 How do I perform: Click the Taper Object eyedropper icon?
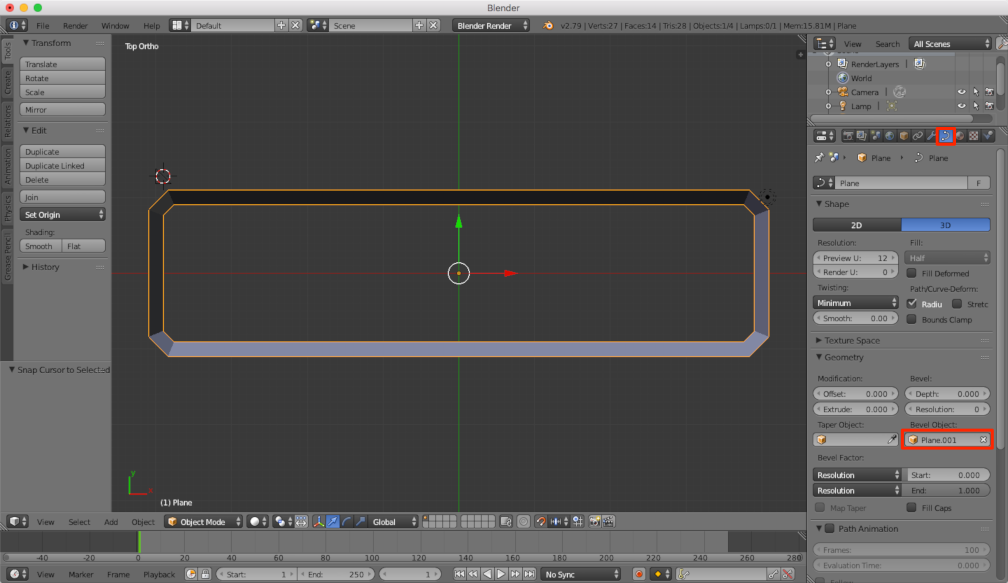(x=892, y=440)
